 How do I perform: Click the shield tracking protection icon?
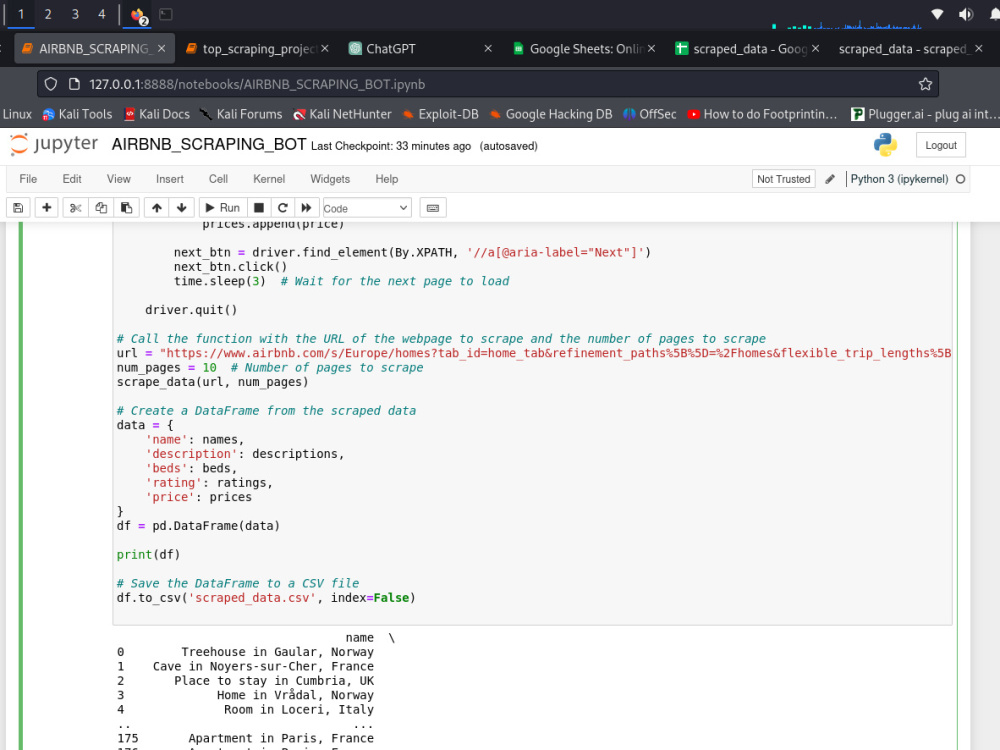click(x=51, y=84)
